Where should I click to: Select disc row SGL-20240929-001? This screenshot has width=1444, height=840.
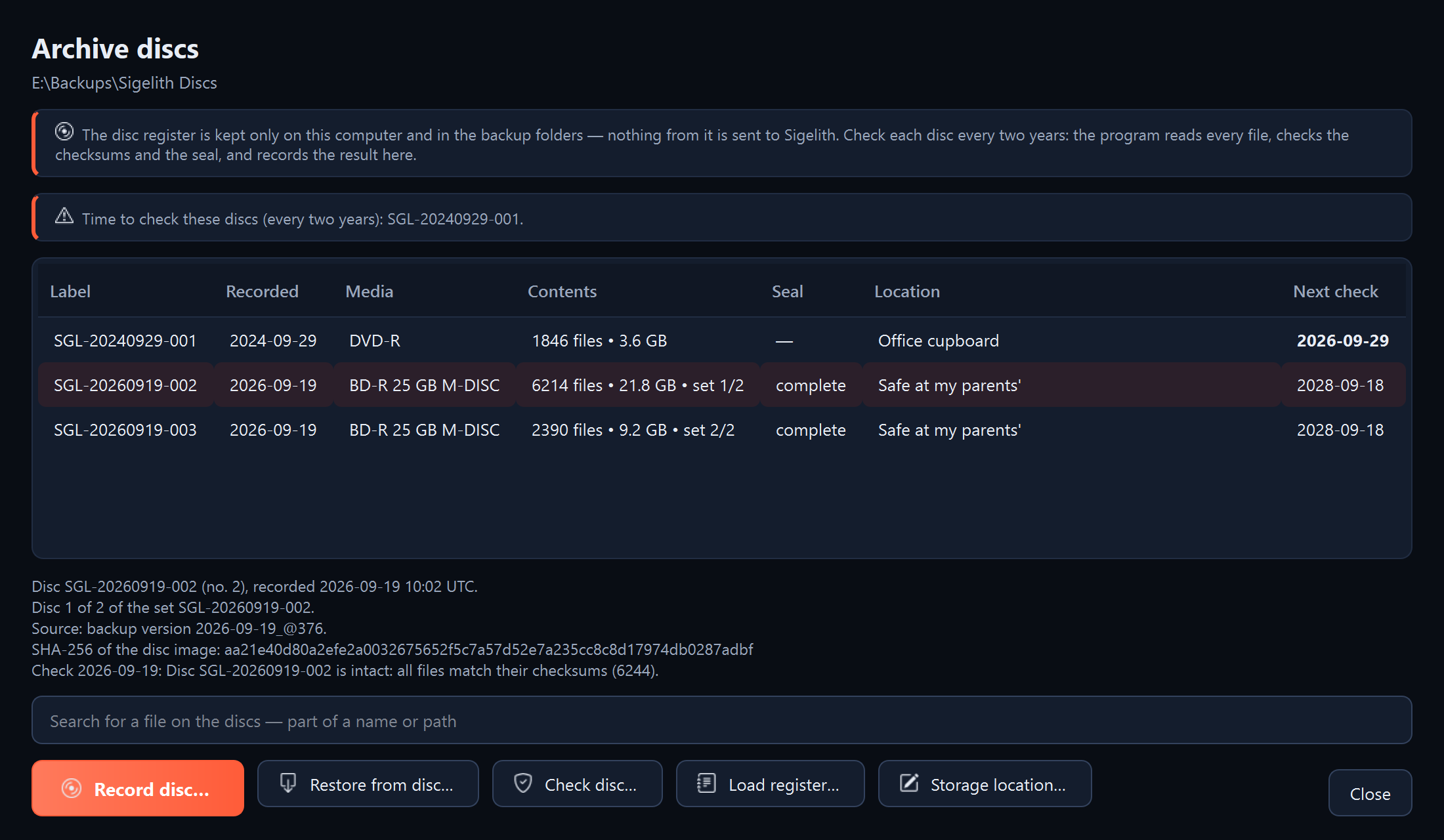pos(722,341)
